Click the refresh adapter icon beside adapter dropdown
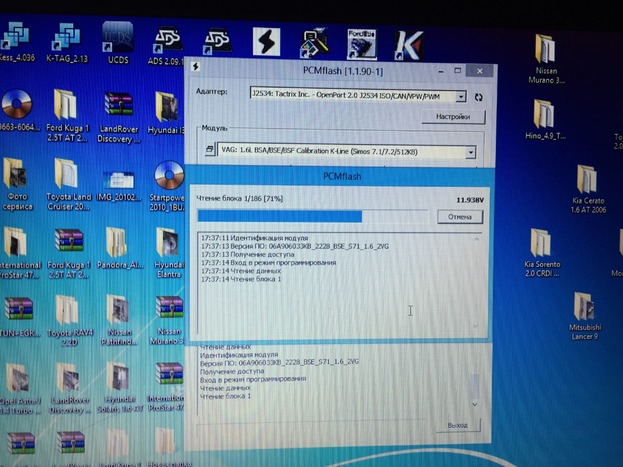 pos(478,97)
